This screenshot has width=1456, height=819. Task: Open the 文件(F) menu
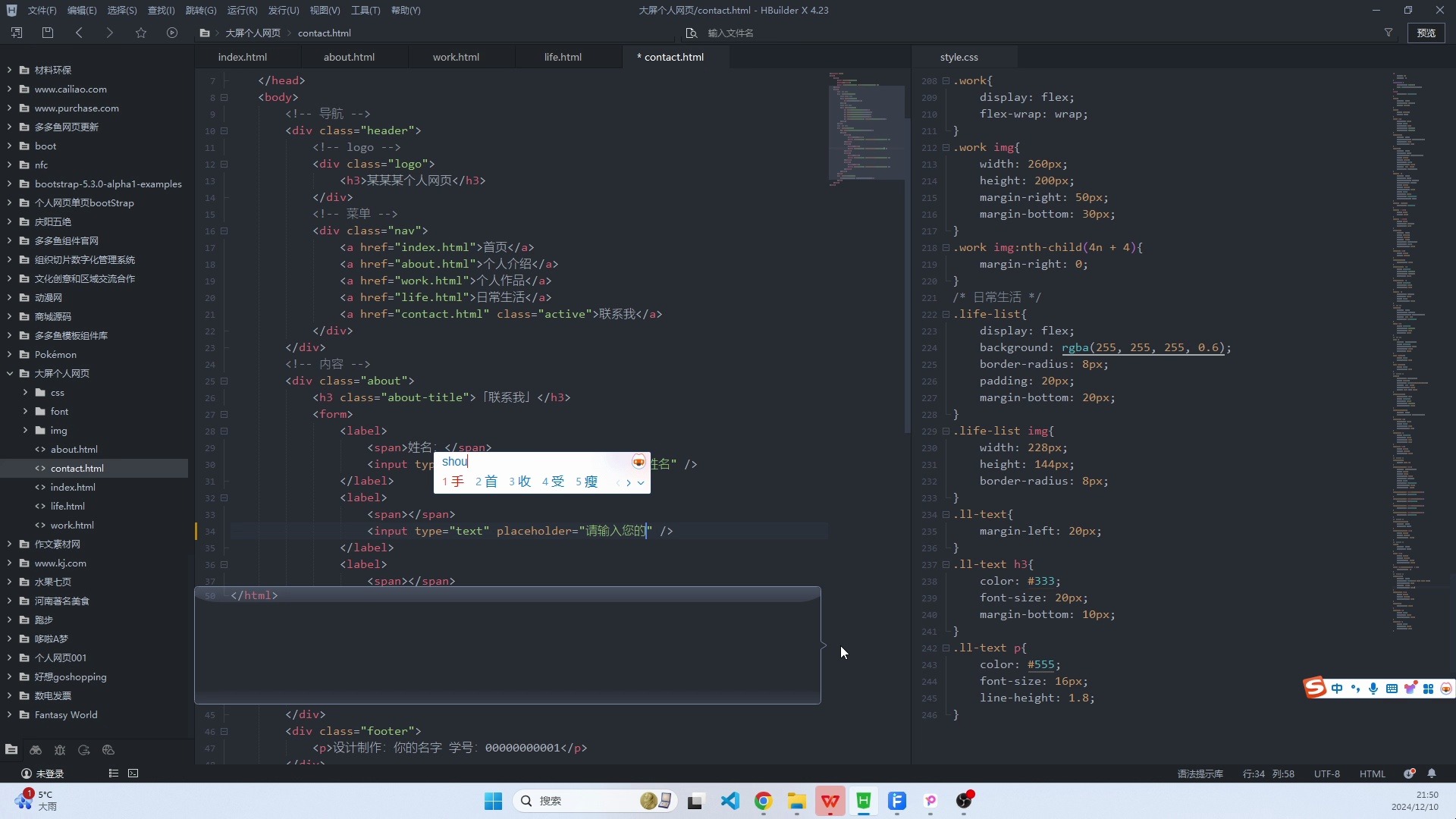pos(42,10)
